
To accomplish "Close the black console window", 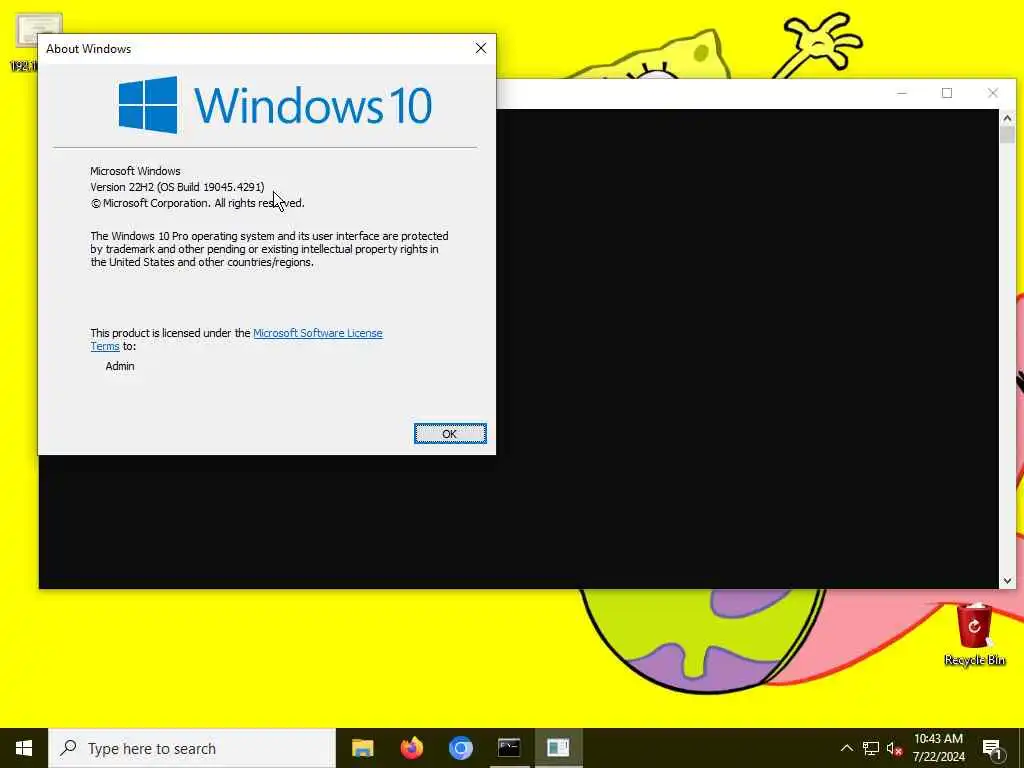I will pyautogui.click(x=993, y=93).
